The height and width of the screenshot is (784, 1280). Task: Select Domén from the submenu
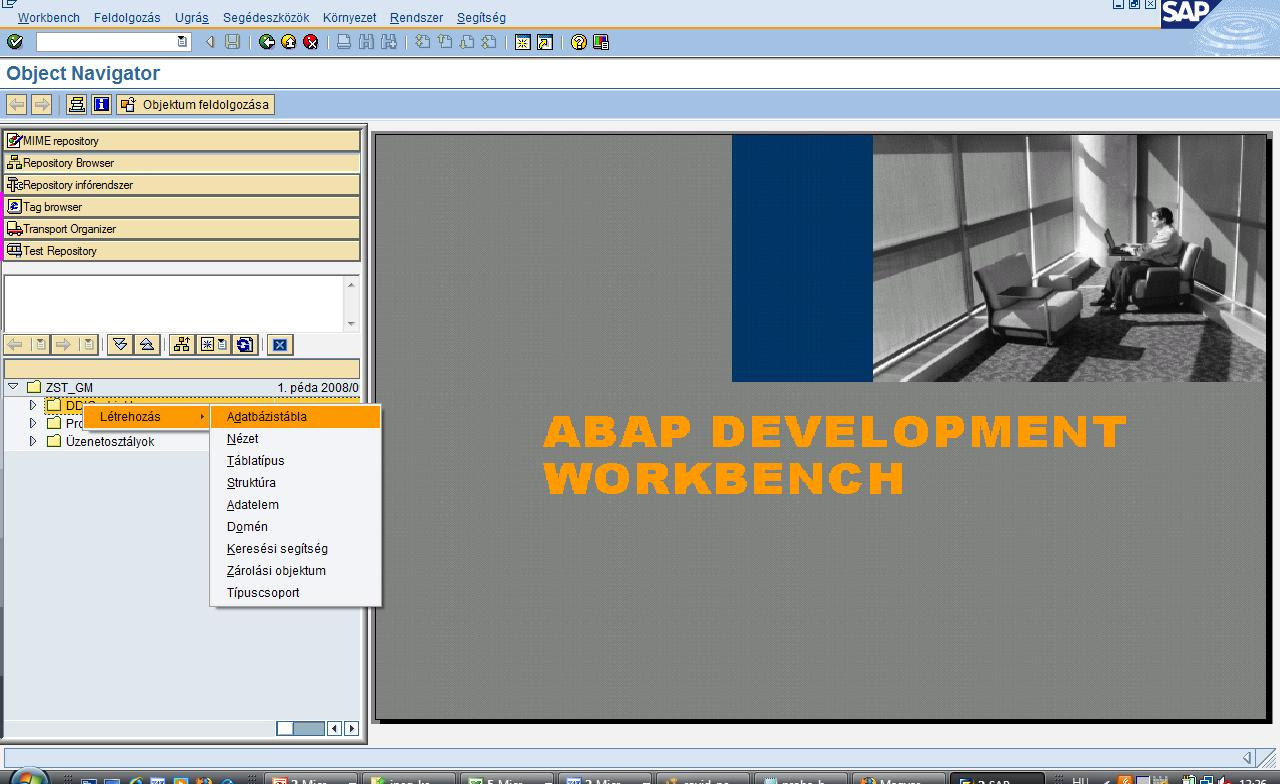pos(295,527)
